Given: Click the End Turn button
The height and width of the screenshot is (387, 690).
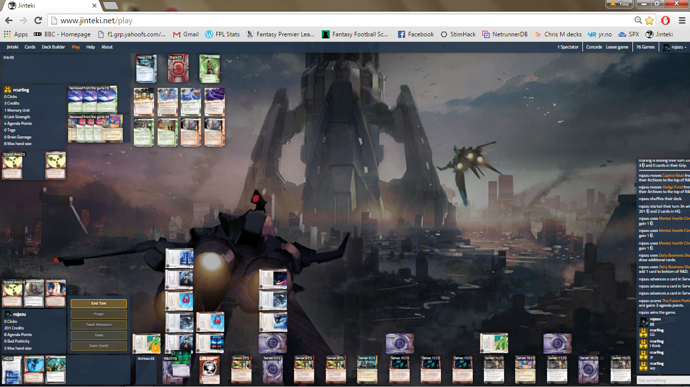Looking at the screenshot, I should tap(99, 303).
